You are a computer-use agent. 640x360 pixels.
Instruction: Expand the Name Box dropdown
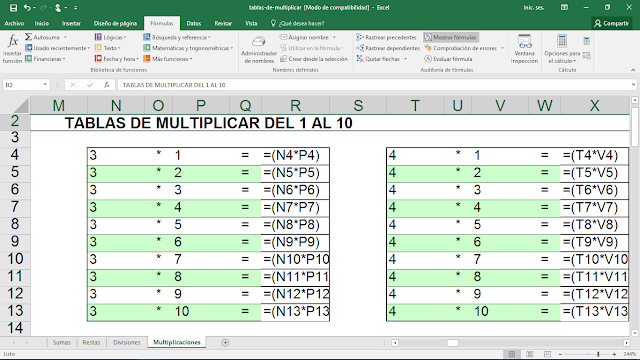tap(45, 85)
